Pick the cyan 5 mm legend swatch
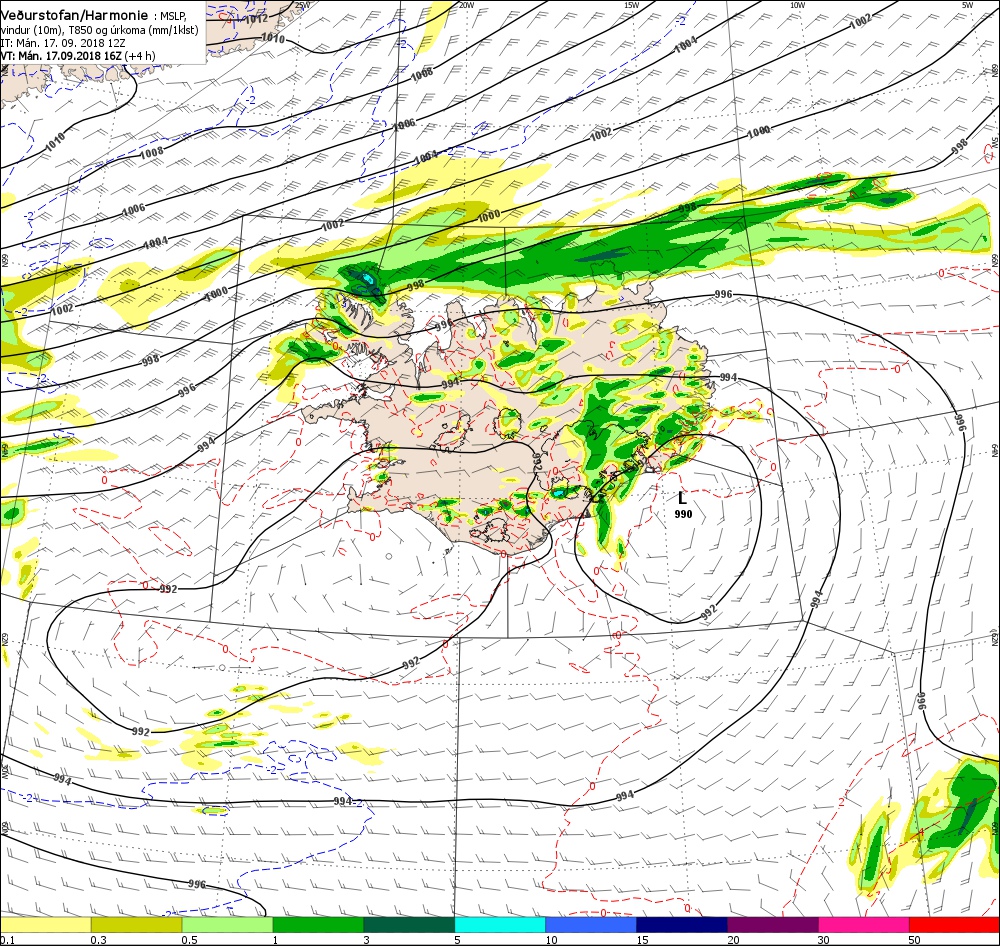The height and width of the screenshot is (946, 1000). 500,925
